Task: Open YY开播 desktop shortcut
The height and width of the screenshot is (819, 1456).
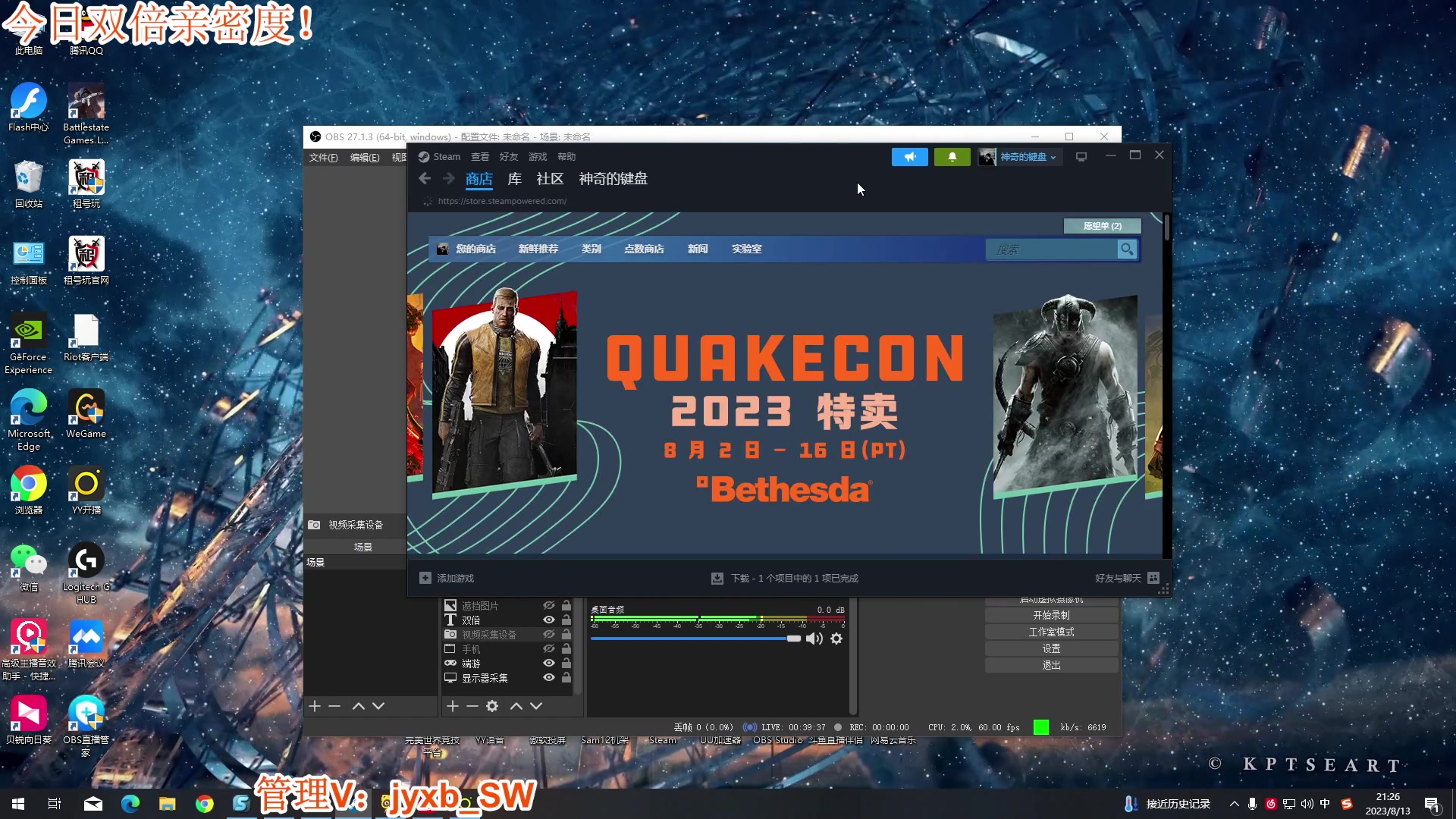Action: [x=86, y=491]
